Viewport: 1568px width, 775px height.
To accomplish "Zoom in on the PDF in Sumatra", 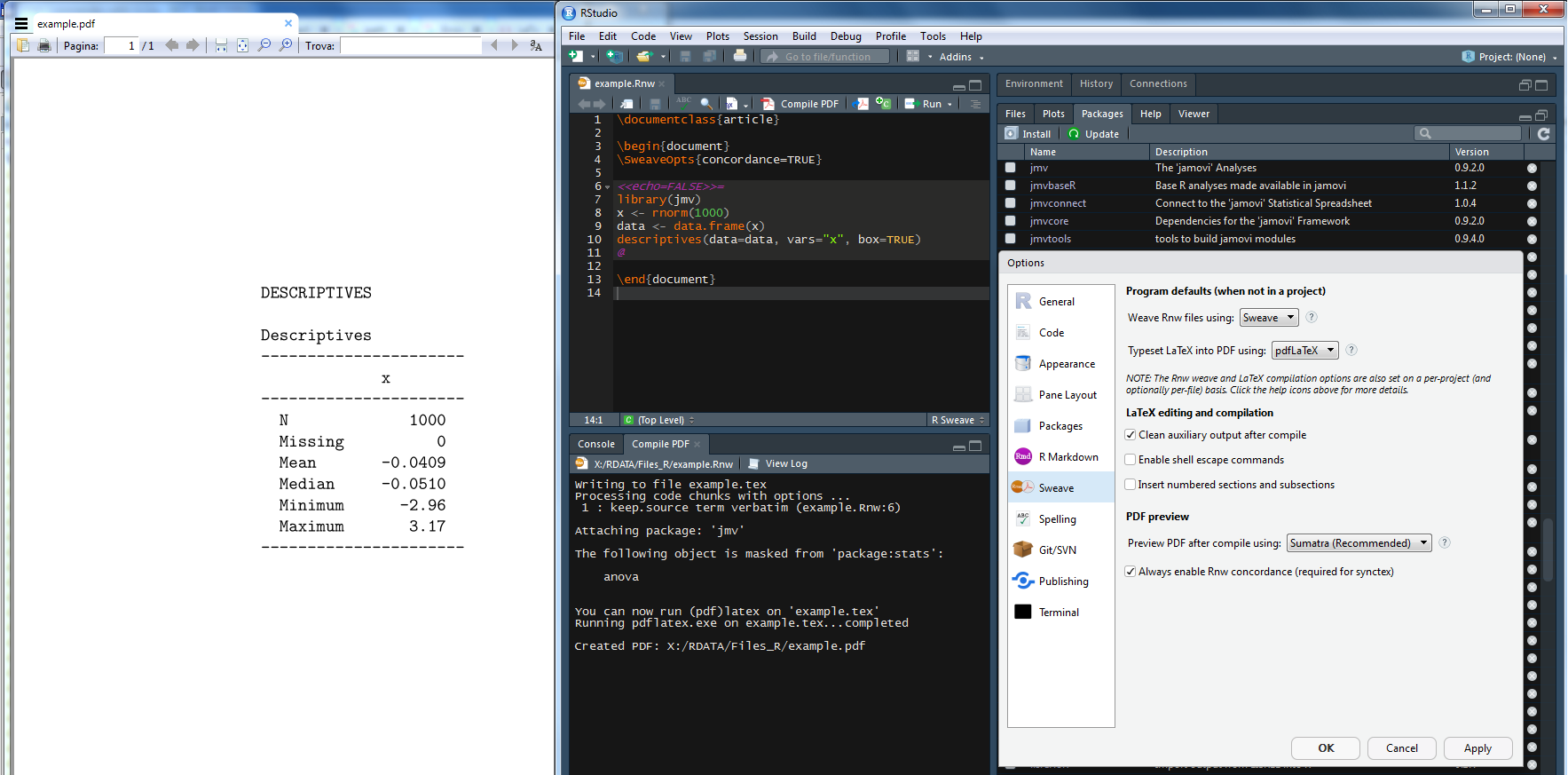I will point(285,45).
